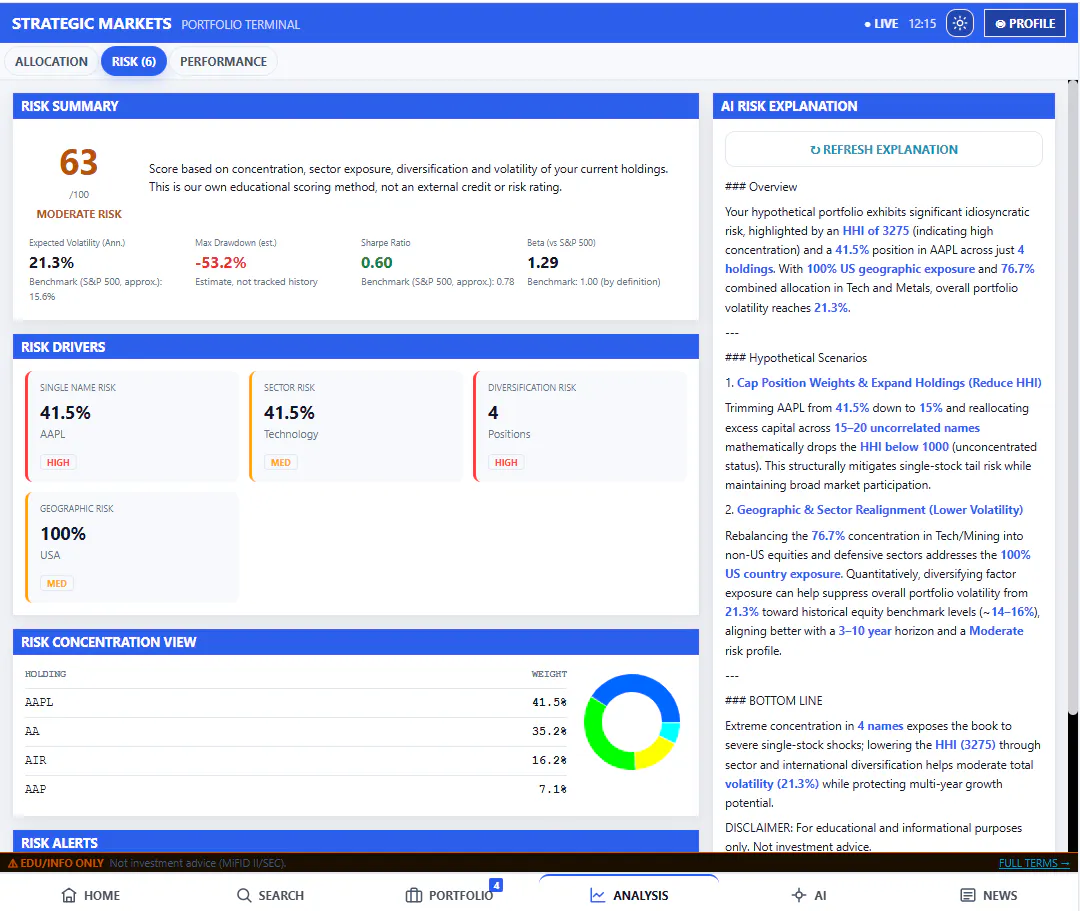This screenshot has height=911, width=1080.
Task: Click the Sector Risk Technology card
Action: point(356,426)
